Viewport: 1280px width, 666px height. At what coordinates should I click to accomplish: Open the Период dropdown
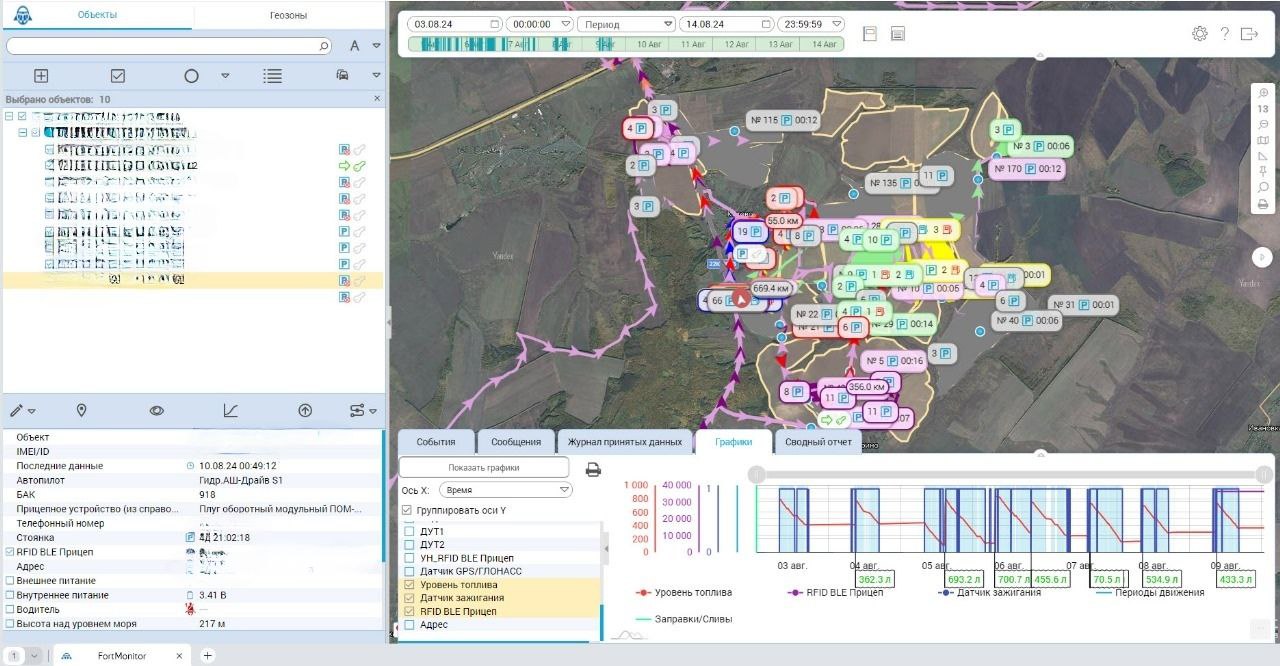pyautogui.click(x=626, y=24)
